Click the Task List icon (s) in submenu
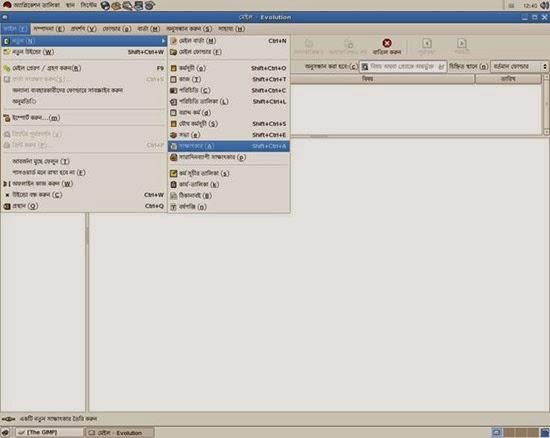This screenshot has width=550, height=438. [173, 173]
